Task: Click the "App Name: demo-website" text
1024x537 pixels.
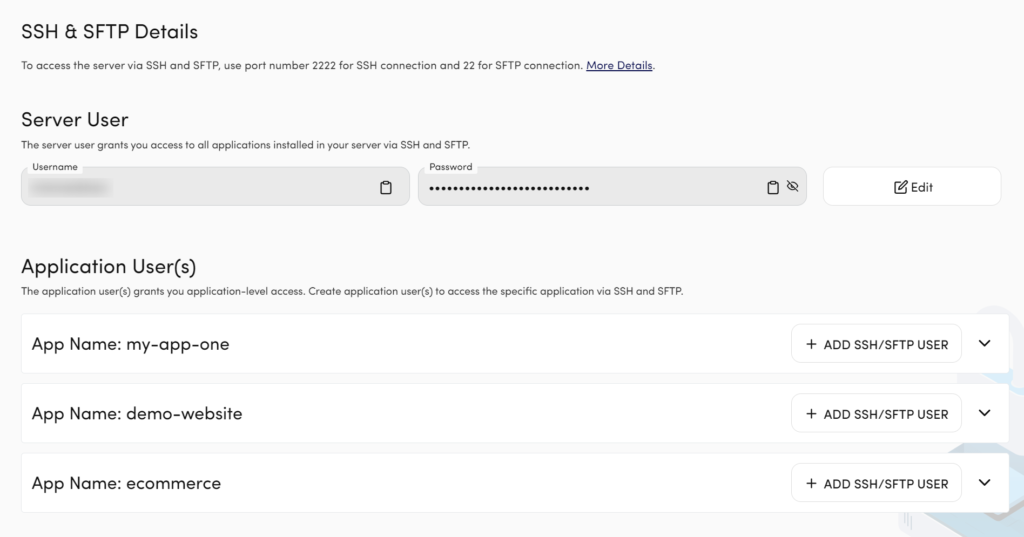Action: point(137,414)
